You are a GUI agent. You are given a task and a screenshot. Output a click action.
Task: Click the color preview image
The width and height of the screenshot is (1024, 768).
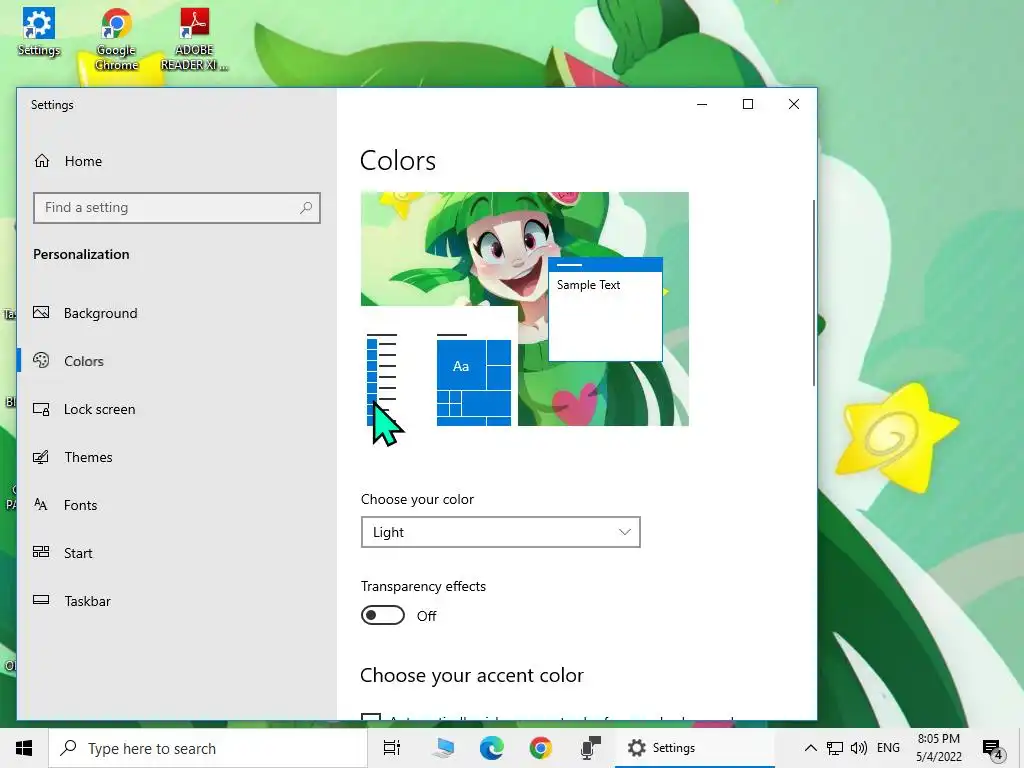click(x=524, y=309)
